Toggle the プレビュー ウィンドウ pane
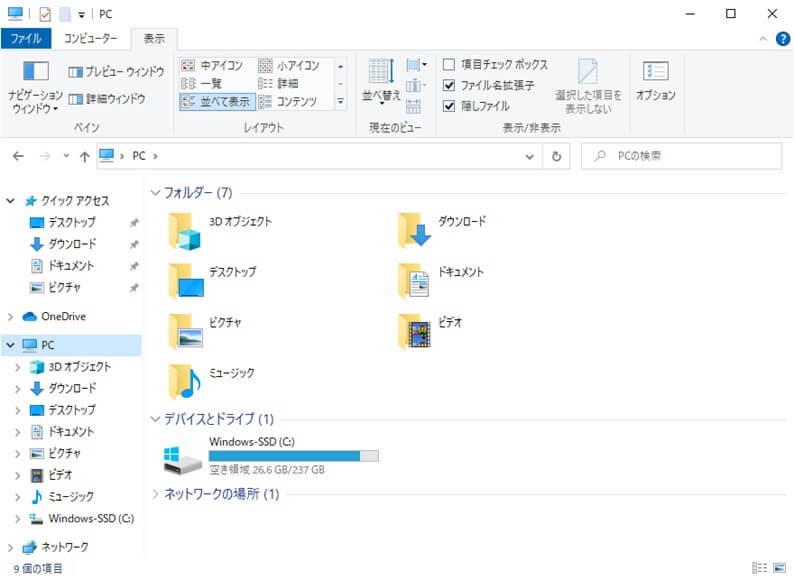Viewport: 794px width, 580px height. (116, 72)
